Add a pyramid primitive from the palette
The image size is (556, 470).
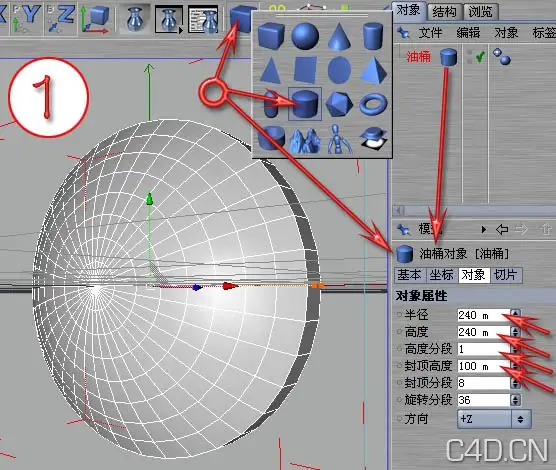373,70
